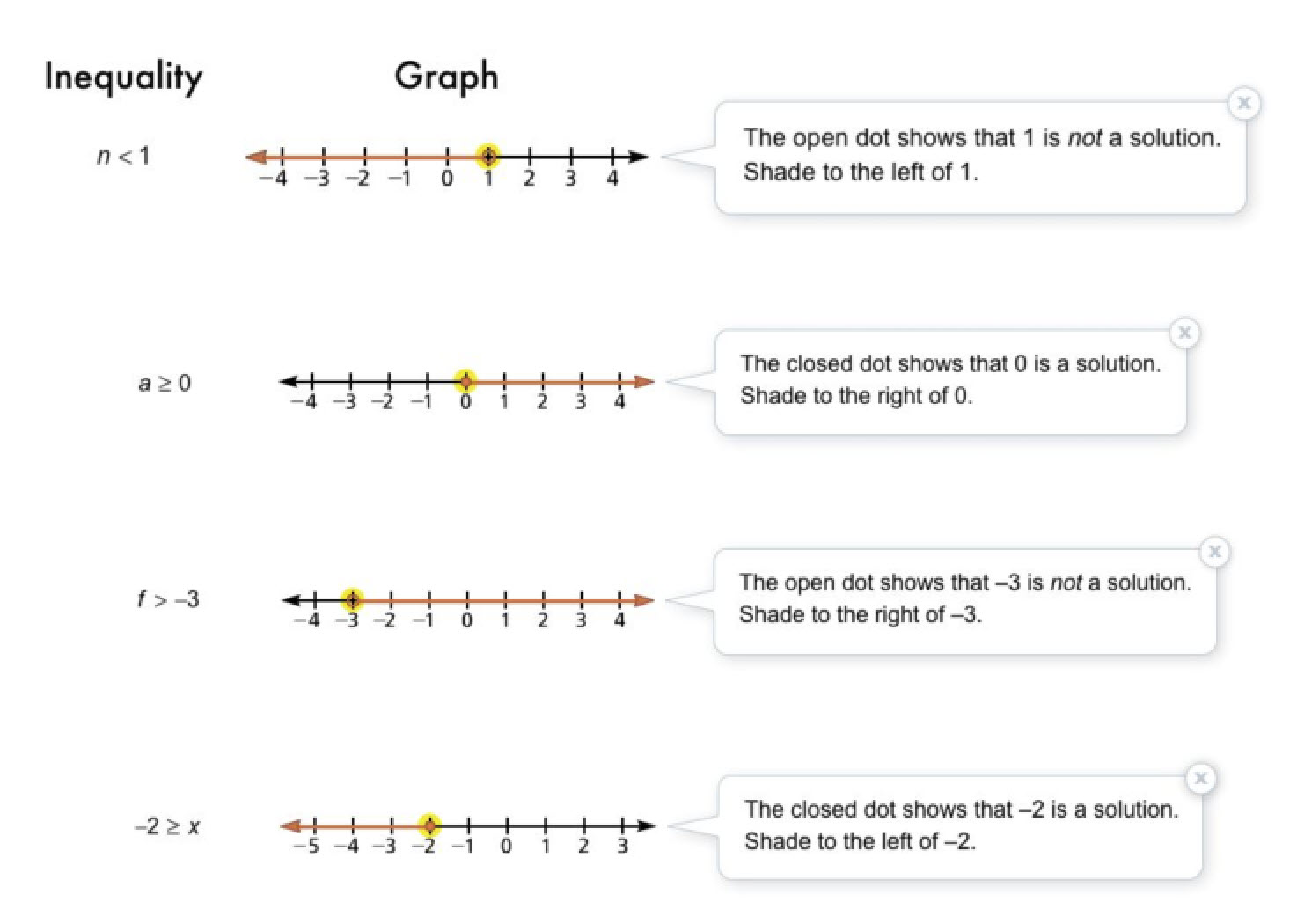Select the inequality label f > -3
This screenshot has width=1297, height=924.
(168, 600)
